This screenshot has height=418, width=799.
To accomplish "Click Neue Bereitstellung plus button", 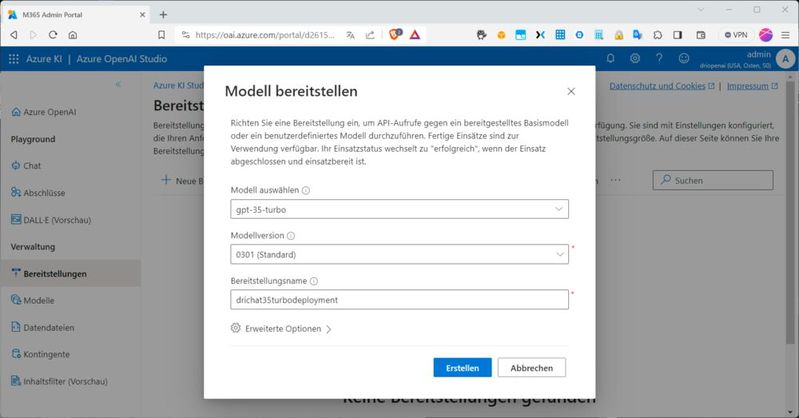I will tap(182, 180).
